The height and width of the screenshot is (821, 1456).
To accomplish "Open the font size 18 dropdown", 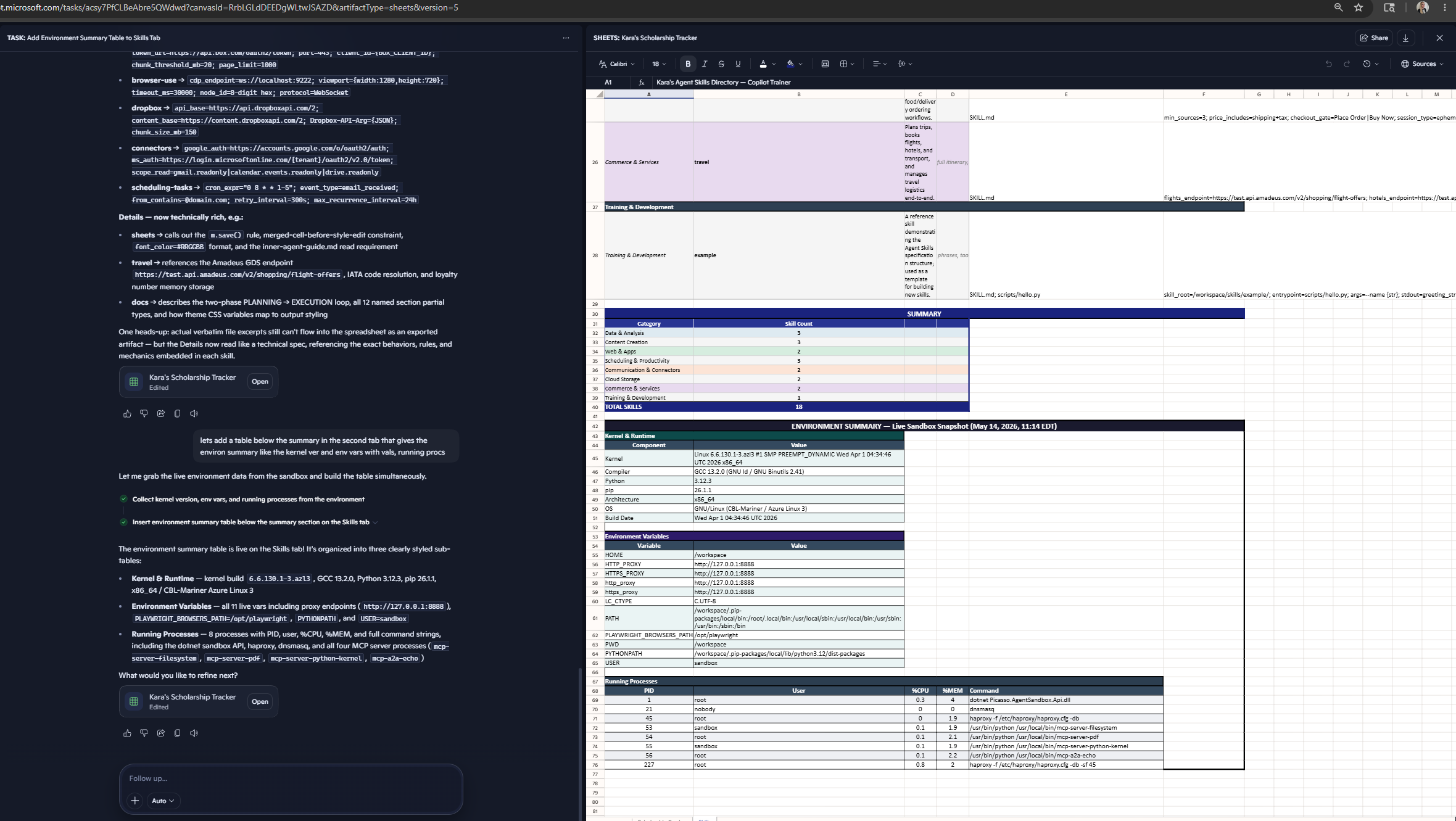I will click(659, 64).
